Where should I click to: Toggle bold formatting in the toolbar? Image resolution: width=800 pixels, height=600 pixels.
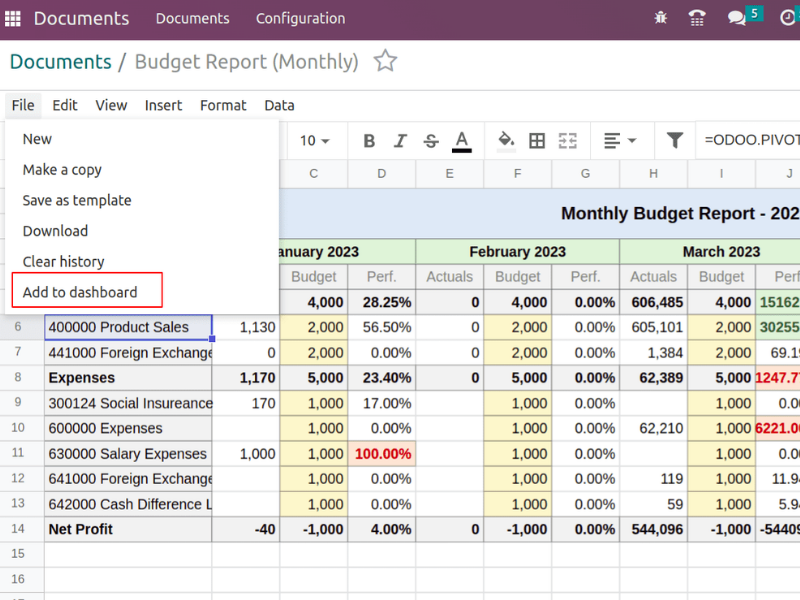[x=369, y=141]
